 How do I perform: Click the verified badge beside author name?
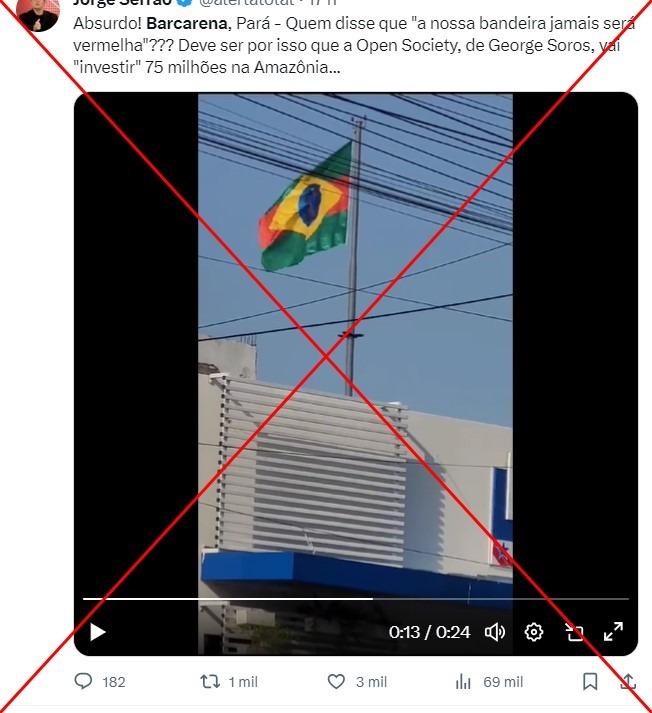184,2
